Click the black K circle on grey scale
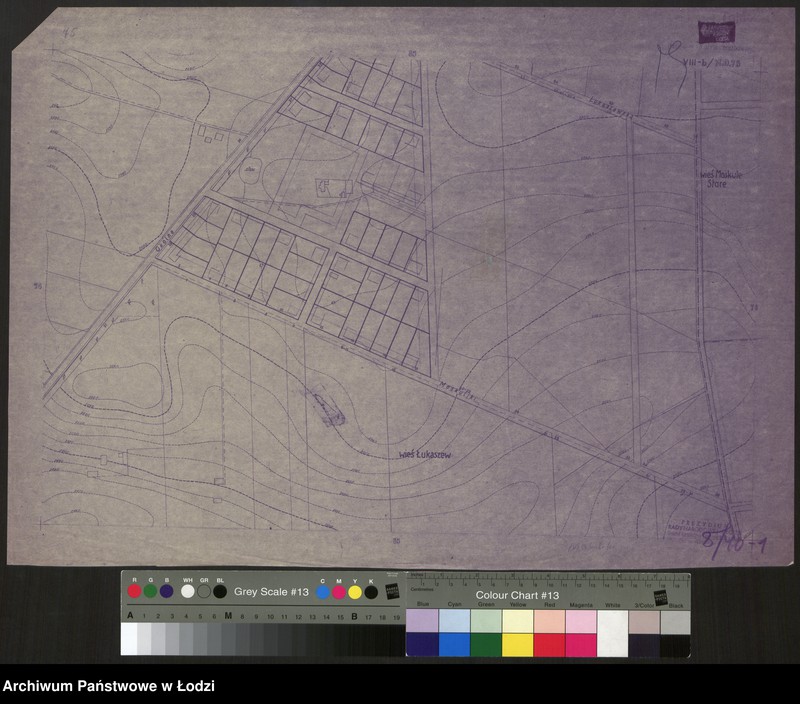 371,591
